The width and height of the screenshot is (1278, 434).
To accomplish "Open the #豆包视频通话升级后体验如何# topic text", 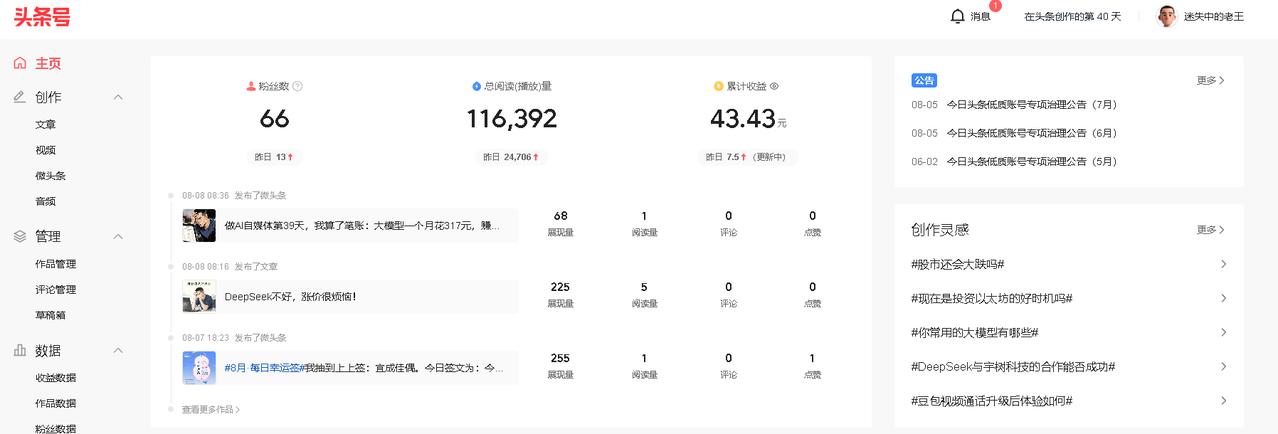I will tap(991, 400).
